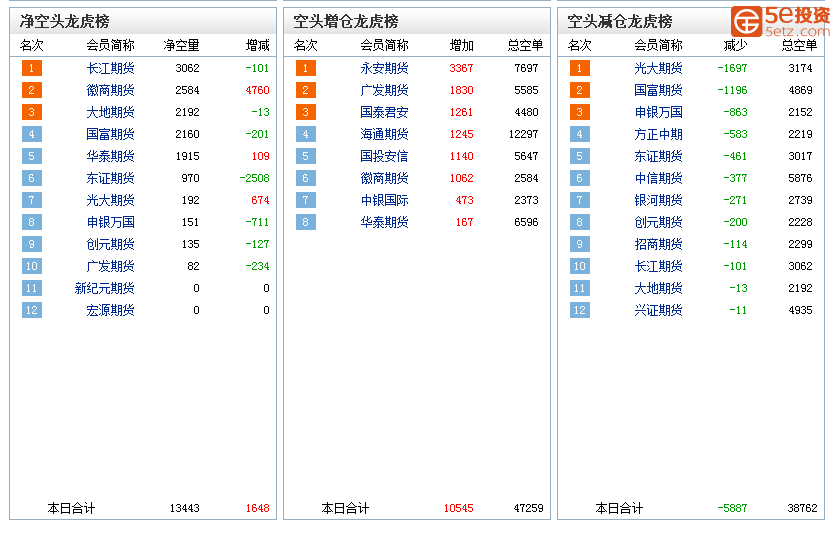Open 徽商期货 in the 净空头龙虎榜 table
The image size is (838, 533).
pyautogui.click(x=110, y=90)
